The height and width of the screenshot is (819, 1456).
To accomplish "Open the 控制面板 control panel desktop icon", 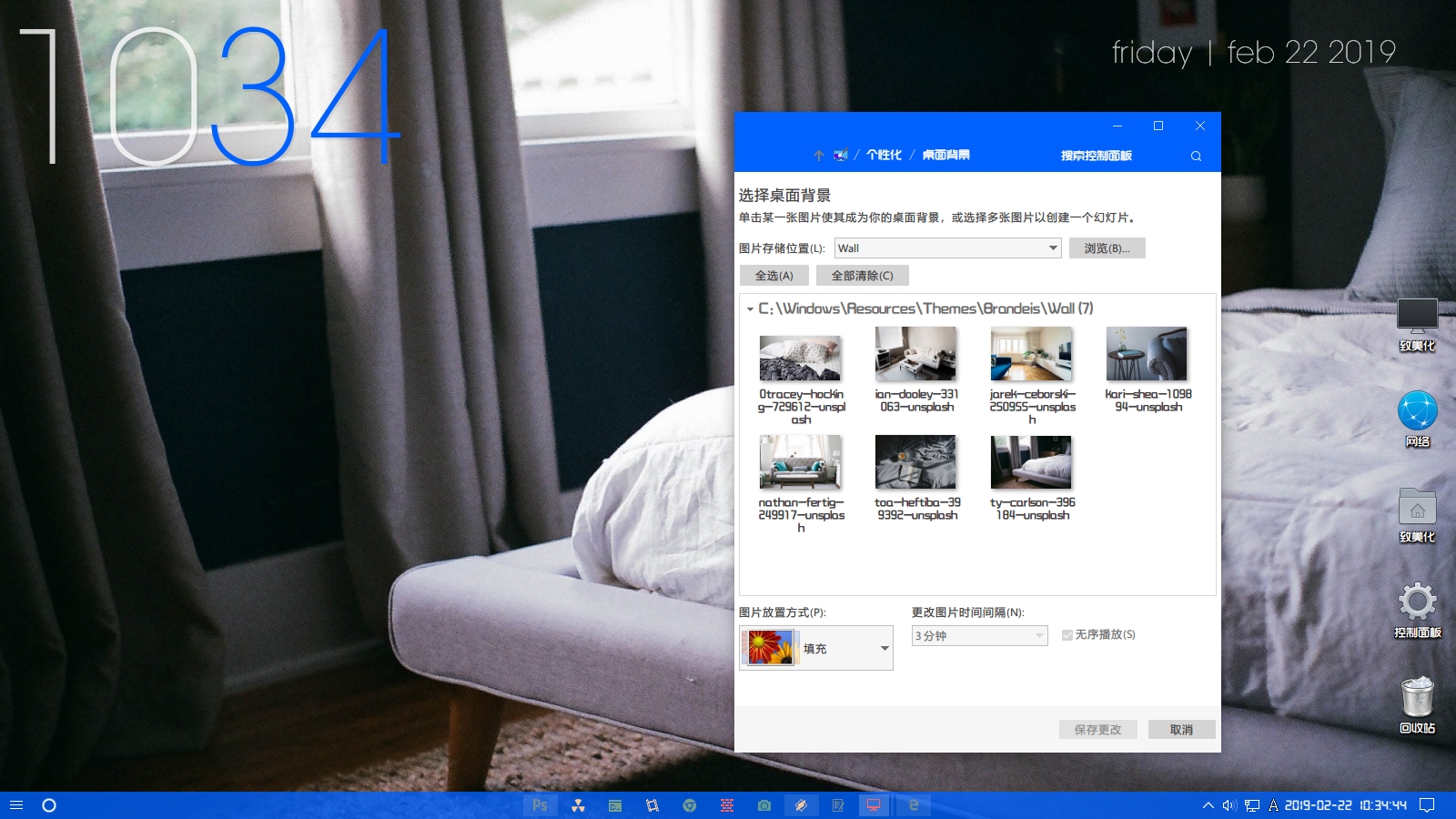I will (x=1417, y=611).
